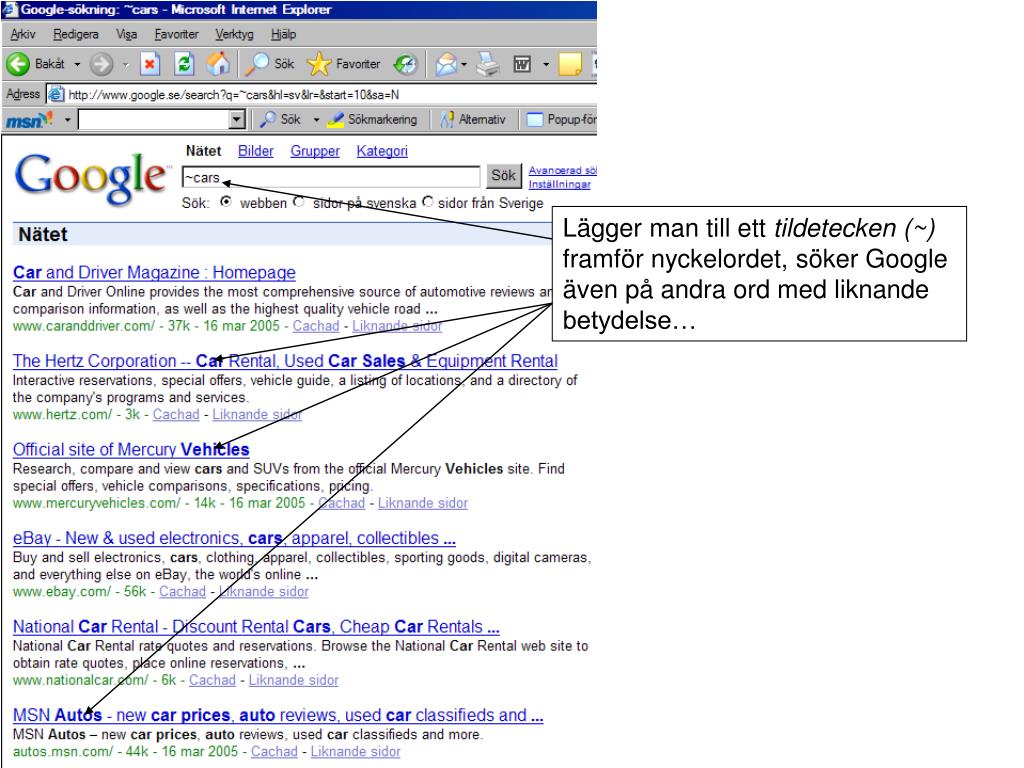This screenshot has width=1024, height=768.
Task: Open Cachad link for caranddriver.com
Action: [x=316, y=326]
